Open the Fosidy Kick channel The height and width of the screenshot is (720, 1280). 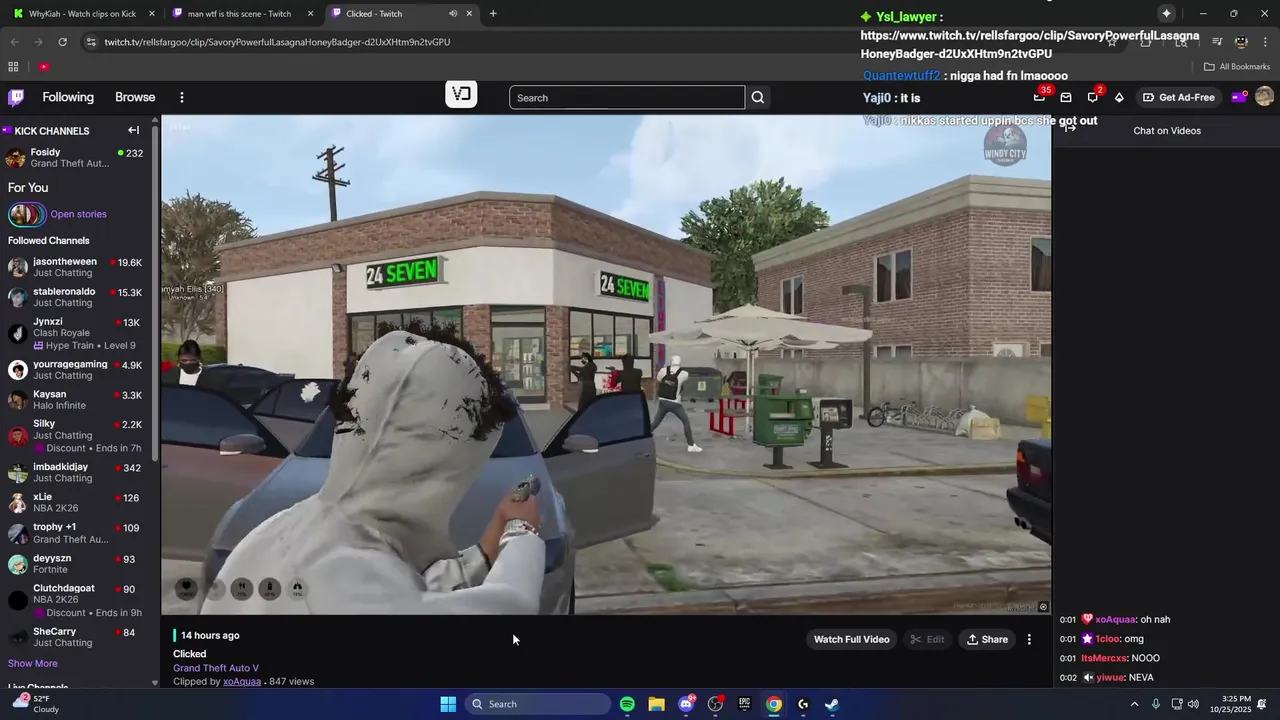coord(76,158)
